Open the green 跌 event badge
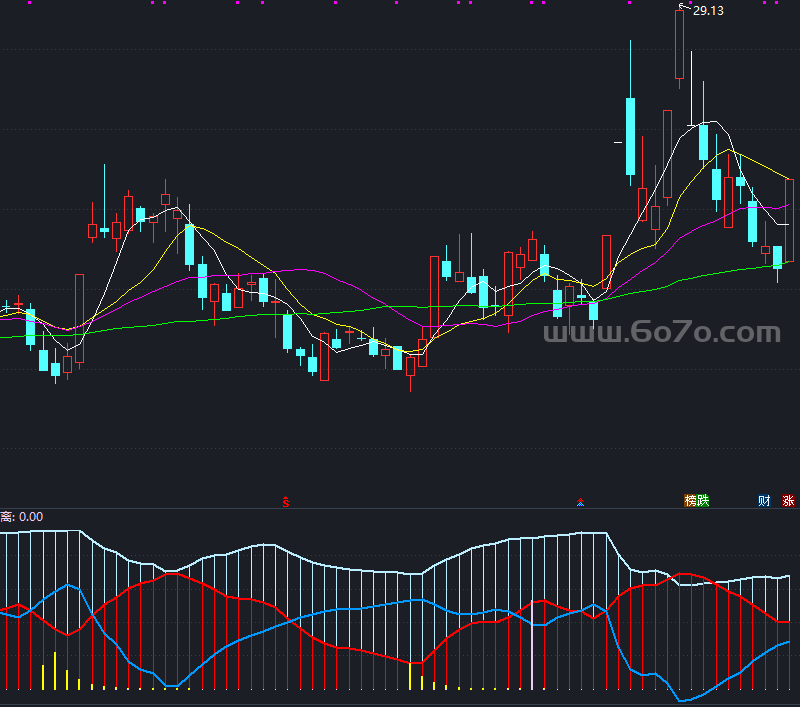800x707 pixels. [703, 500]
